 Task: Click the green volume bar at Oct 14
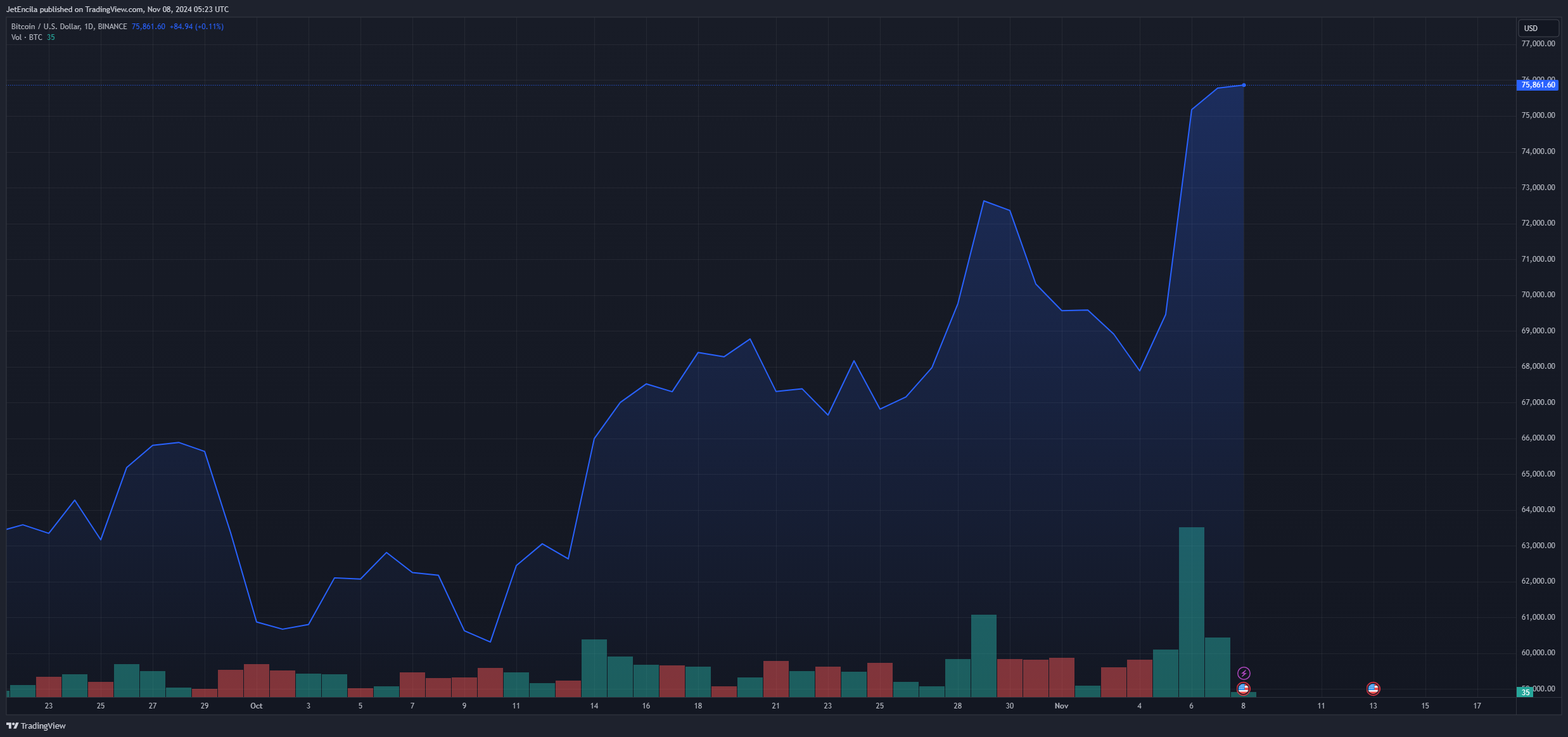(x=594, y=668)
